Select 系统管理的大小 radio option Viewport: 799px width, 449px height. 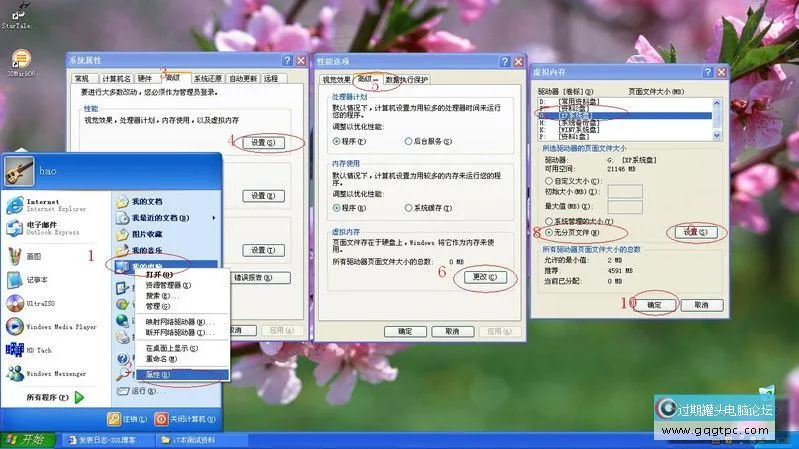549,221
